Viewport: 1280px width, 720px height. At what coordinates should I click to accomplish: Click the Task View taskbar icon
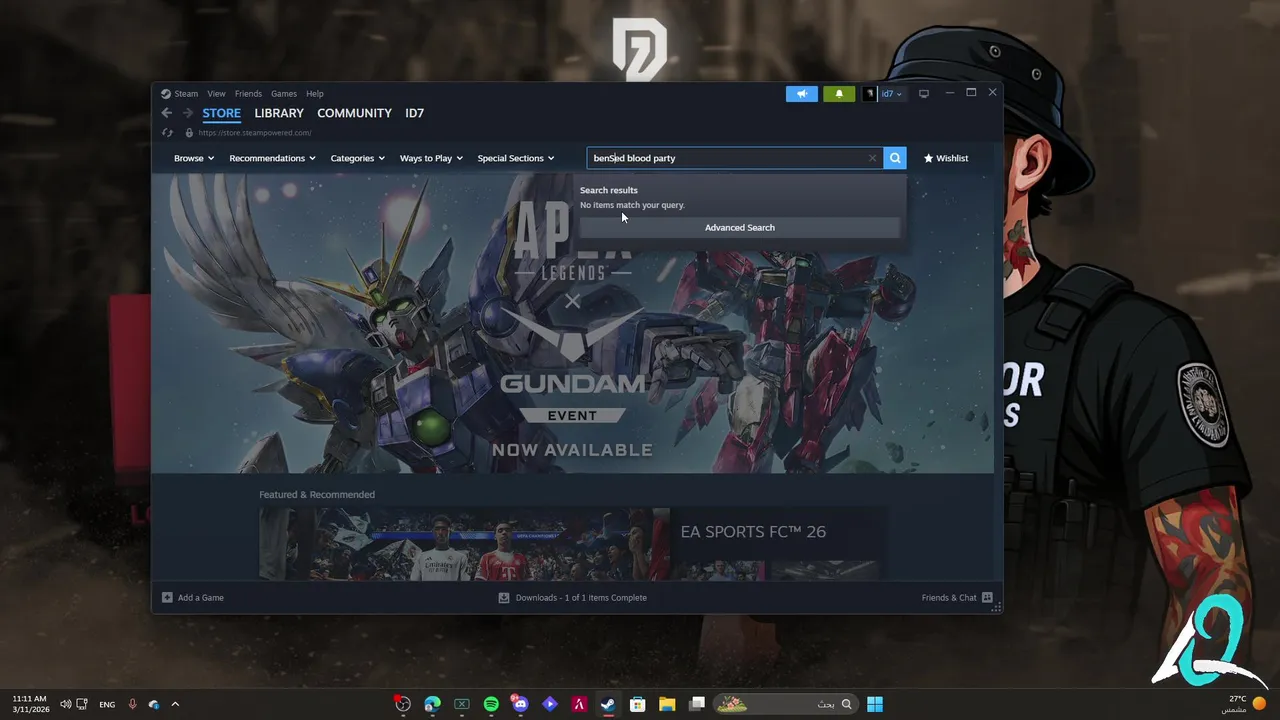point(697,704)
